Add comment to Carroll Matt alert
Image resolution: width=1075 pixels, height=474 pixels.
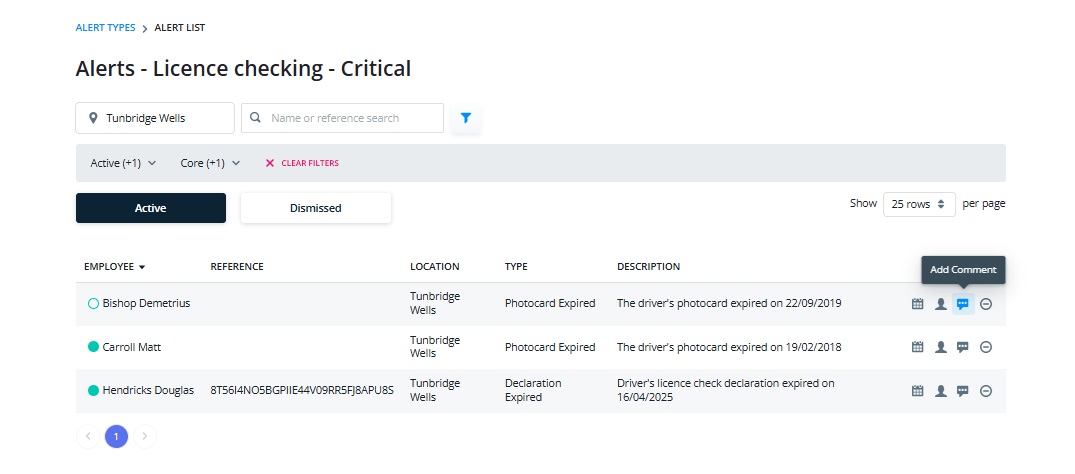pos(963,347)
